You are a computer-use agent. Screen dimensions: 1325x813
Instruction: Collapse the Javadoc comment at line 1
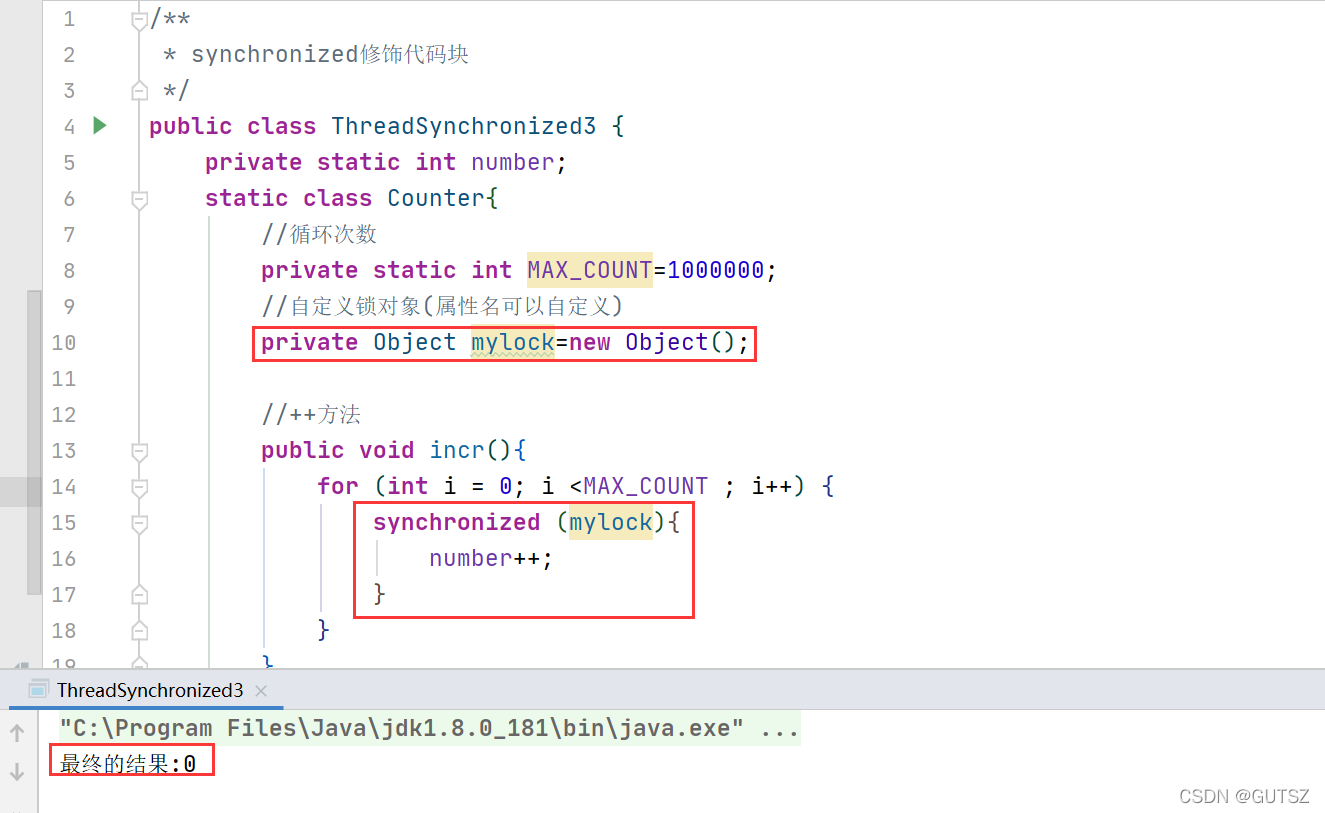(x=140, y=19)
